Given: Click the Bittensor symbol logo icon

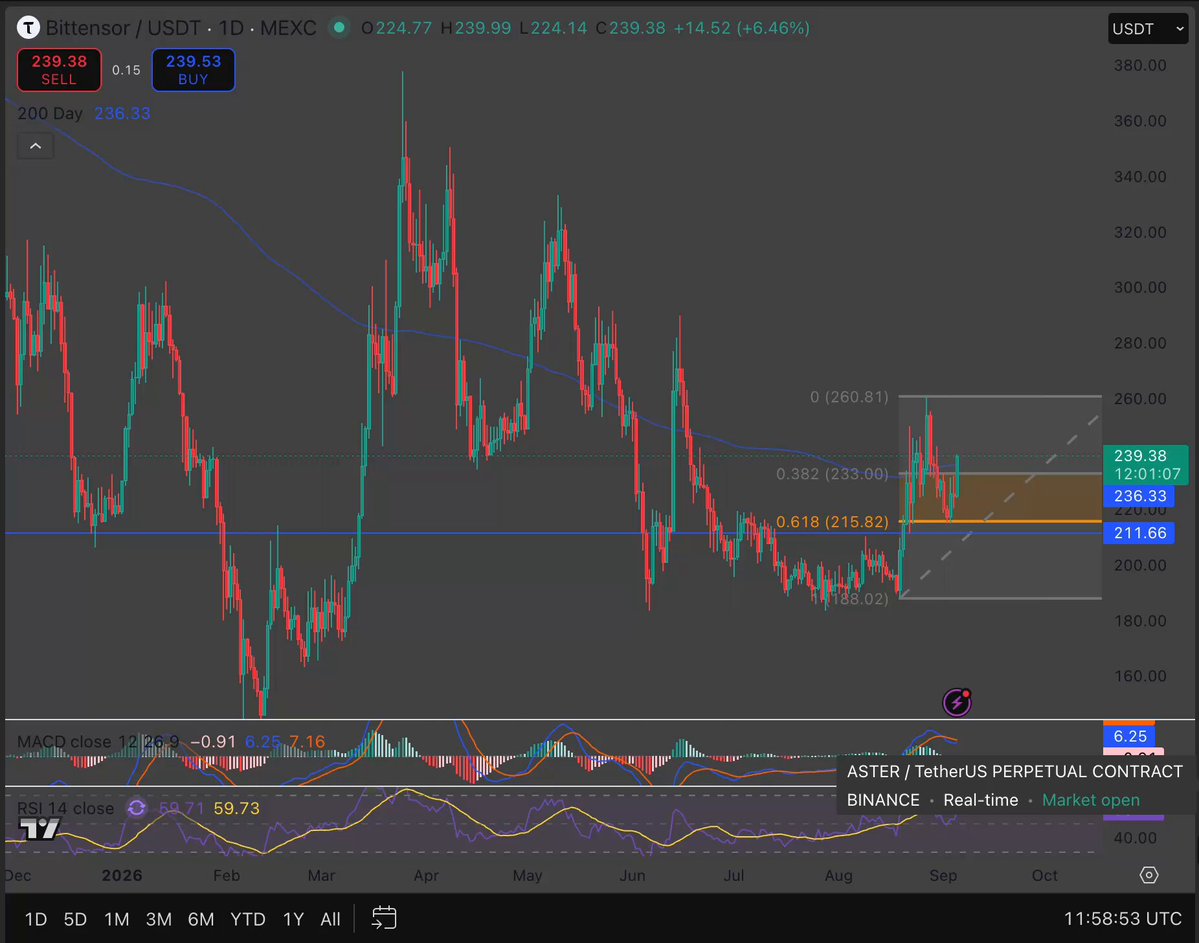Looking at the screenshot, I should [28, 28].
